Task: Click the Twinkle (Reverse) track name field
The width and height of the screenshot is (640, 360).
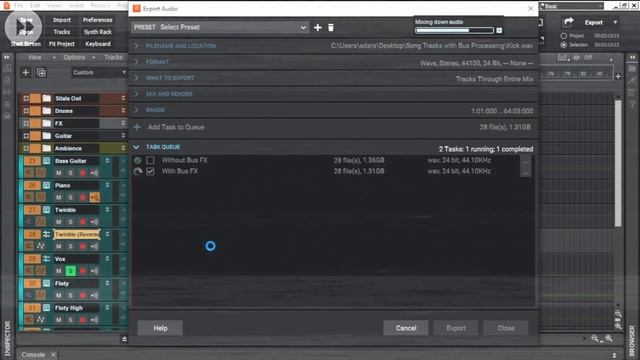Action: pyautogui.click(x=77, y=234)
